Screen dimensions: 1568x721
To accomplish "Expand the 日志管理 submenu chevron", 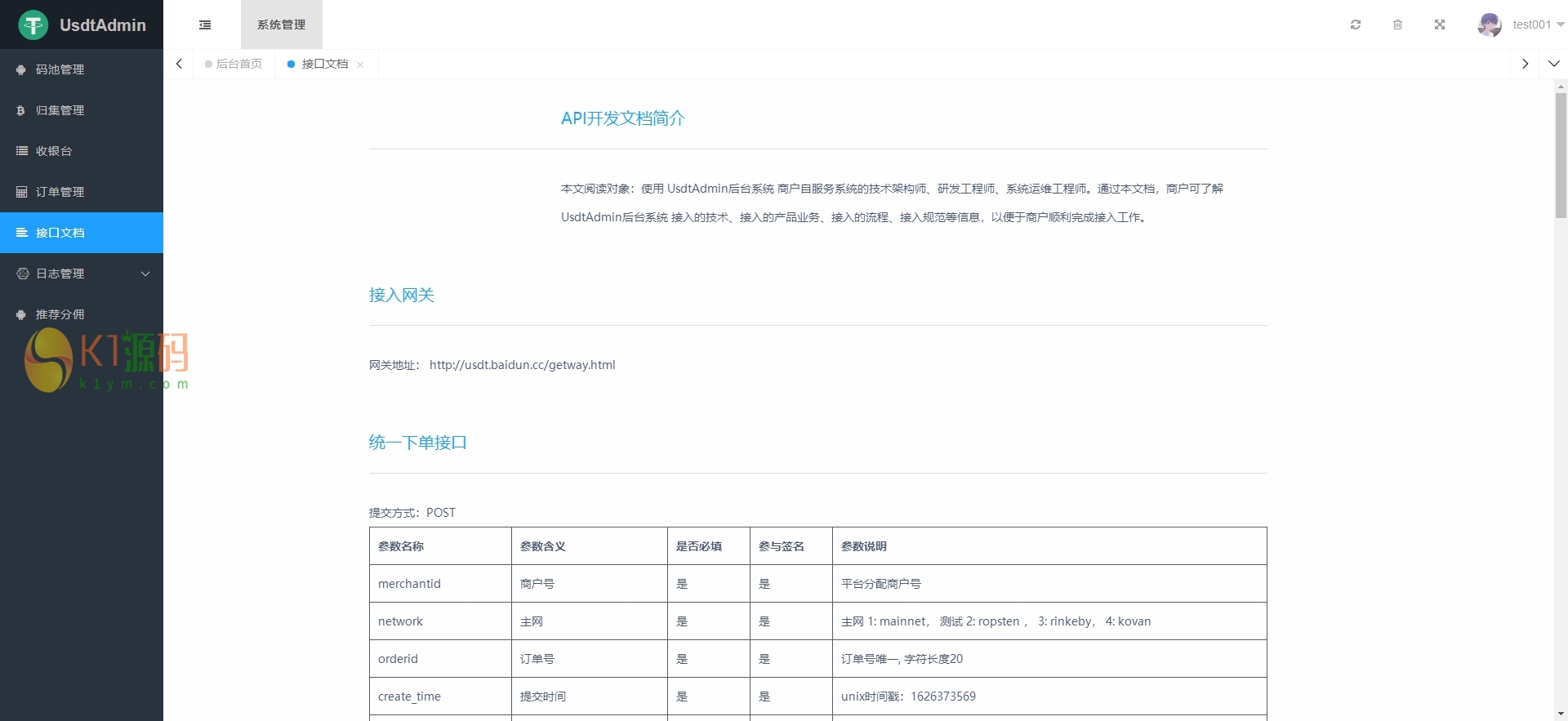I will [x=145, y=274].
